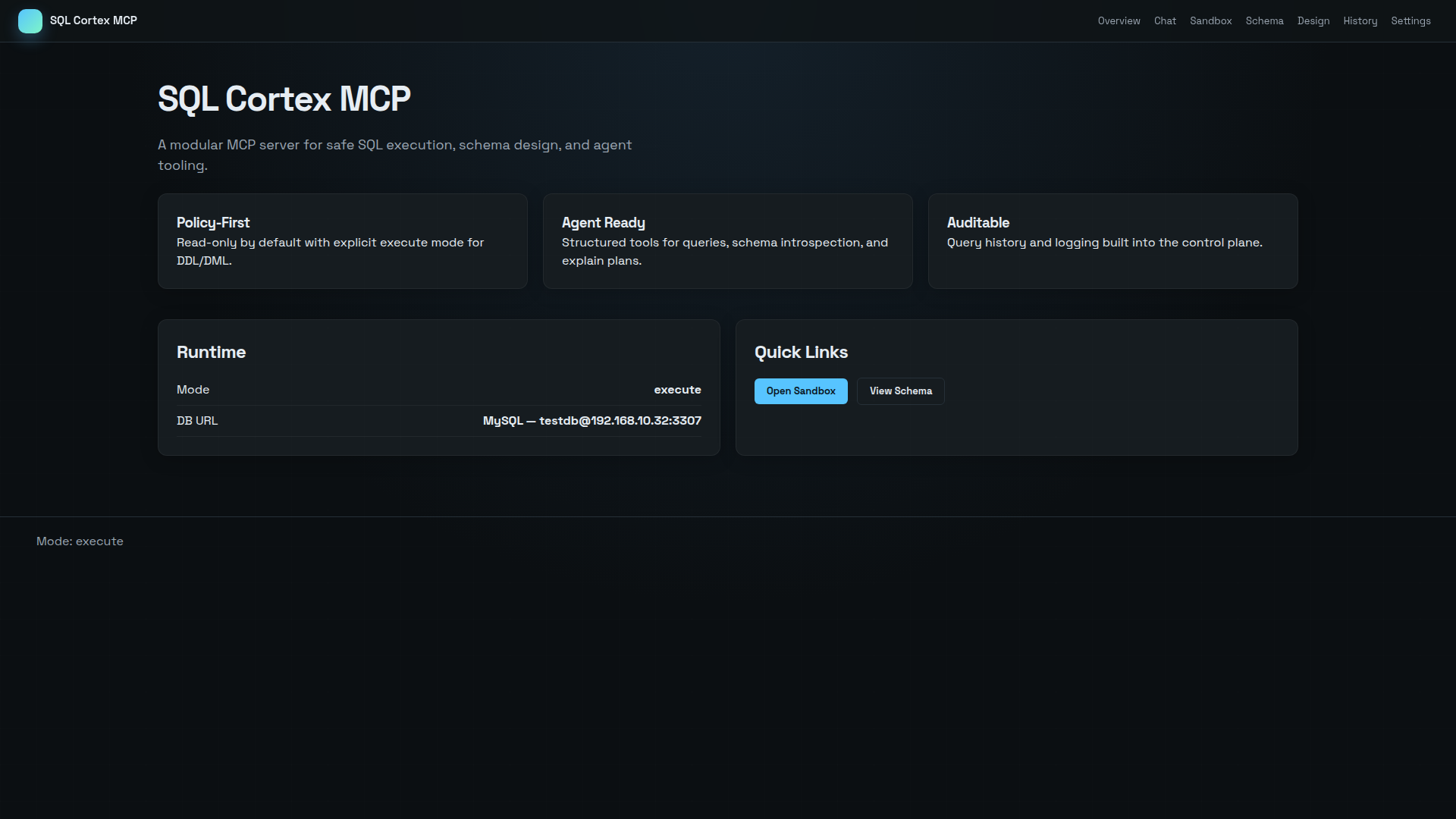
Task: Click the Open Sandbox button
Action: [801, 391]
